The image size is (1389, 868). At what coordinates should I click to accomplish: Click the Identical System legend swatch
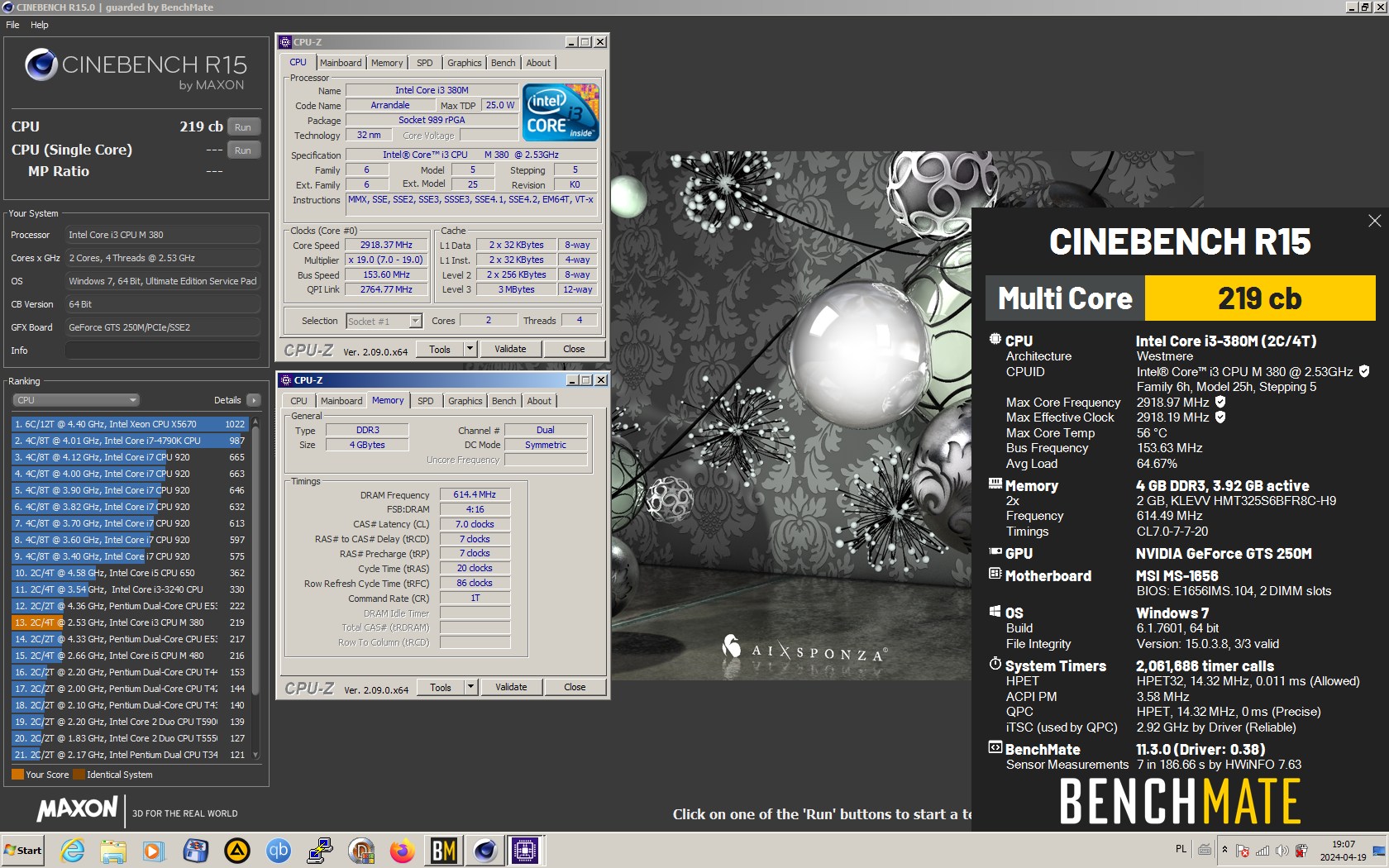click(79, 775)
